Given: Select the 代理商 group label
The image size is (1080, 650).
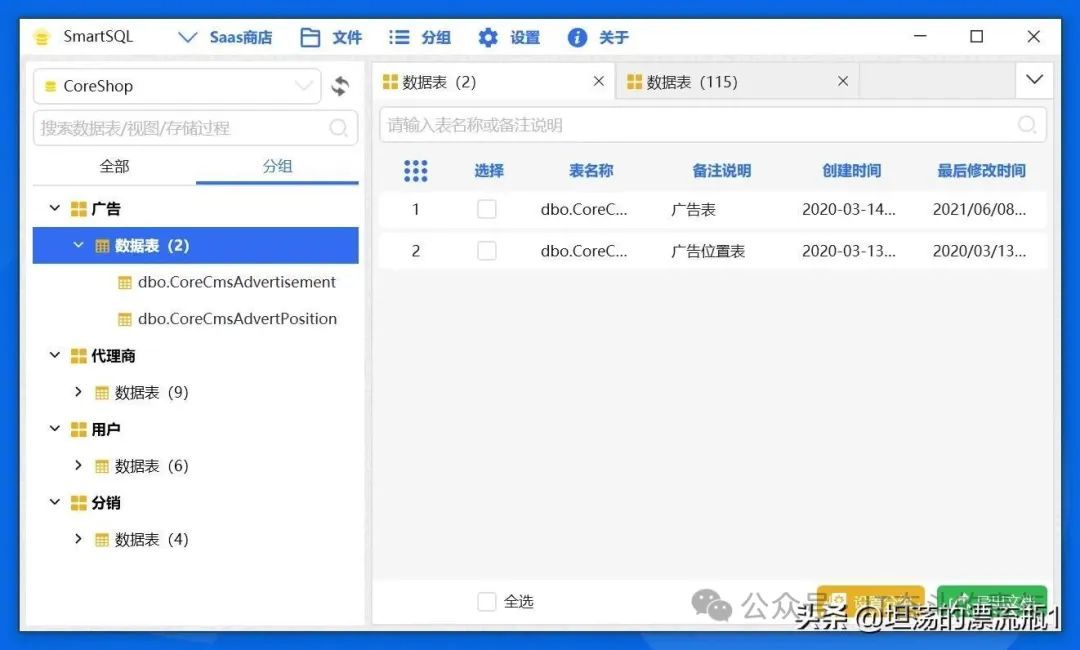Looking at the screenshot, I should click(113, 356).
